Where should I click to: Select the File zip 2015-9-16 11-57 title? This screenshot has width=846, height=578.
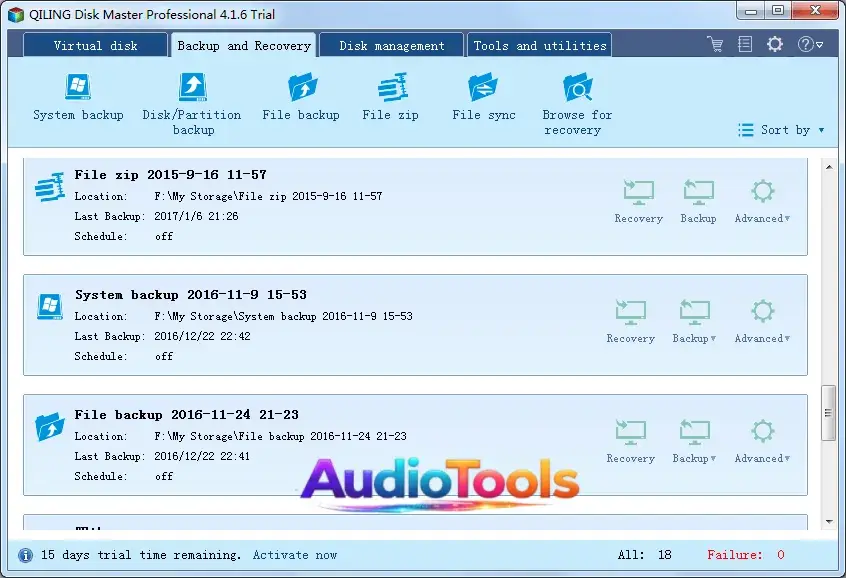pyautogui.click(x=170, y=175)
